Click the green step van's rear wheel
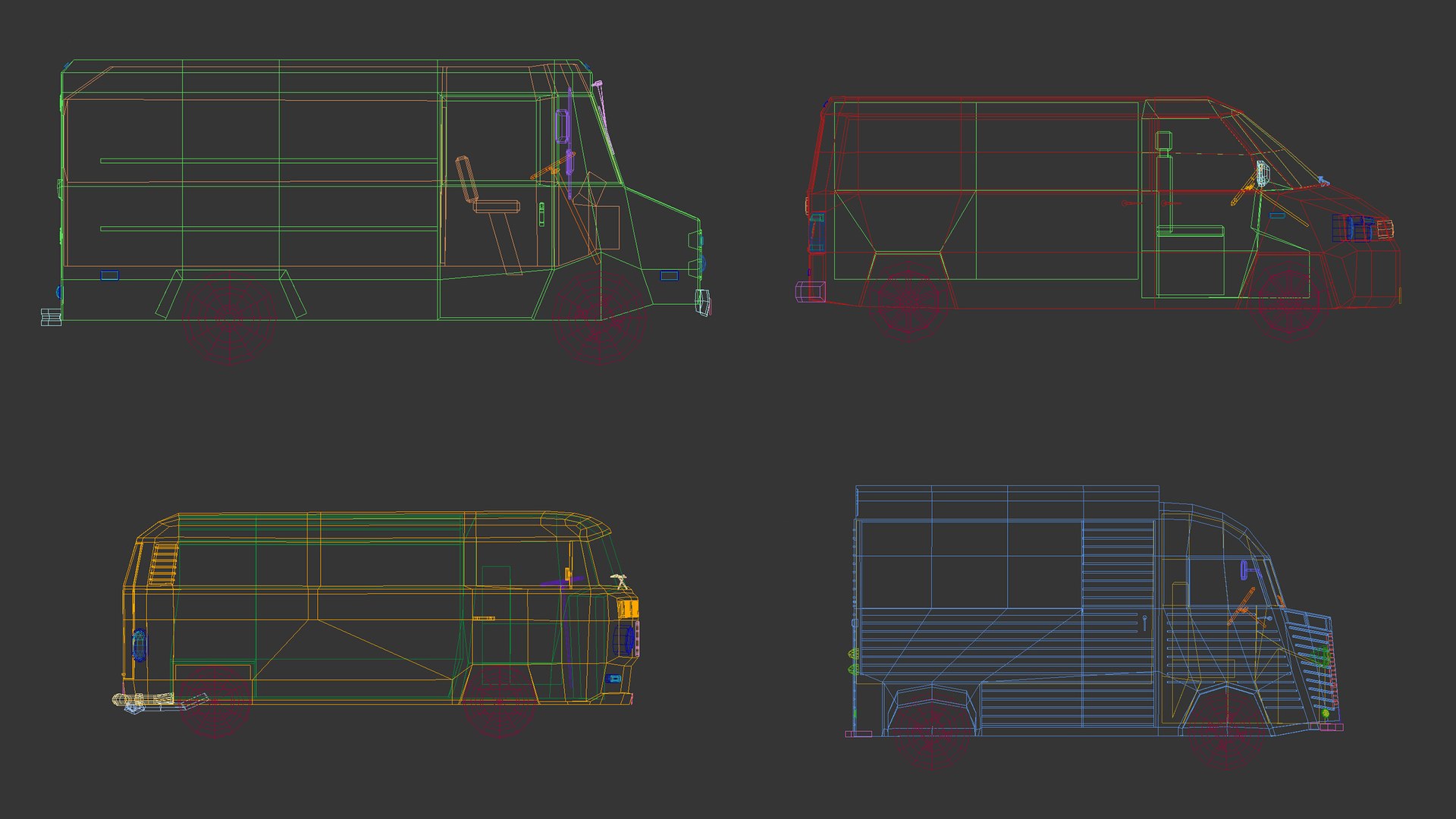 229,318
